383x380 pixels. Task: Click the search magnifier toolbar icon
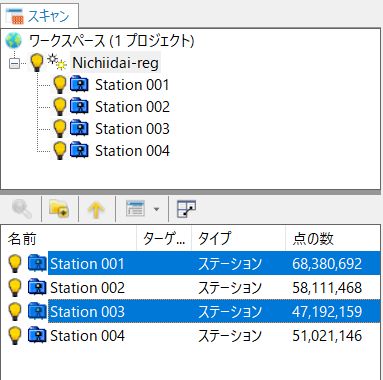[x=22, y=209]
